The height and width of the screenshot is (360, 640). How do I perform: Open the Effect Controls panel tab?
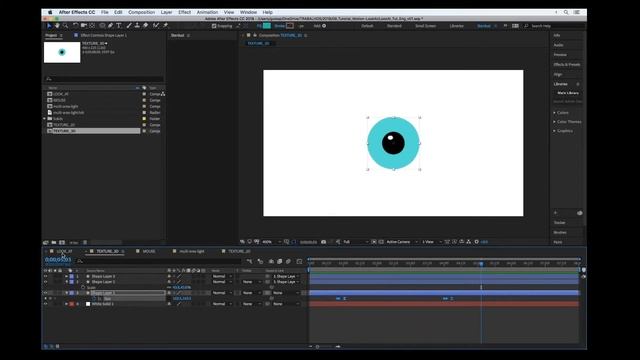104,36
